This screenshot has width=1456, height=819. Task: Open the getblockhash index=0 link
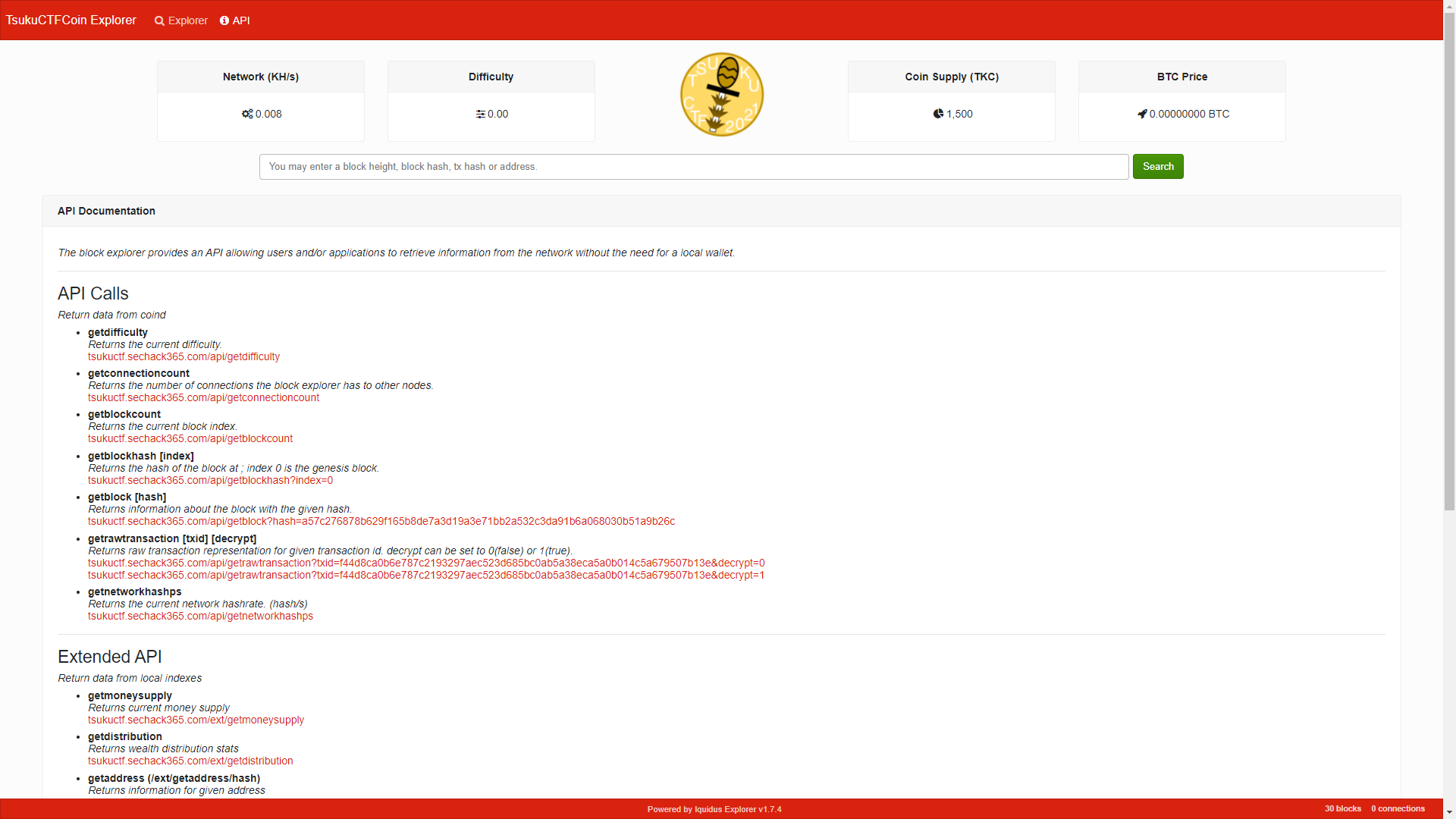[210, 480]
